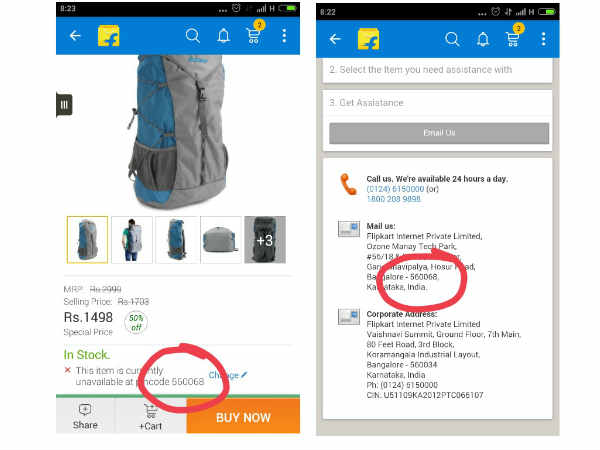Change the delivery pincode
This screenshot has height=450, width=600.
[x=228, y=375]
